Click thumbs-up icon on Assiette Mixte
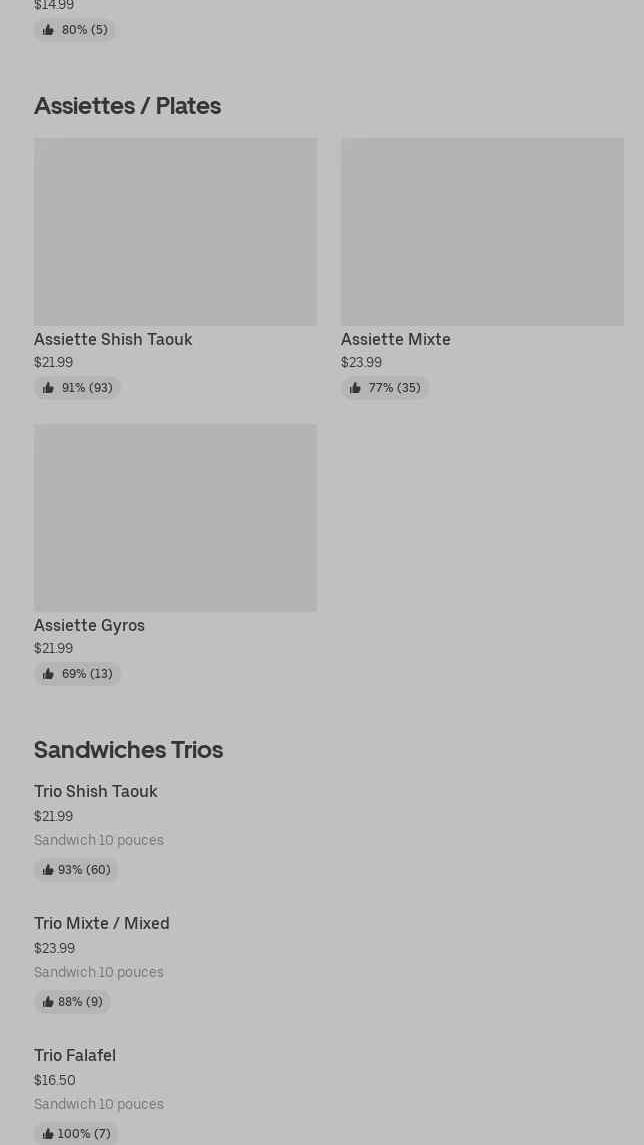Image resolution: width=644 pixels, height=1145 pixels. point(355,388)
